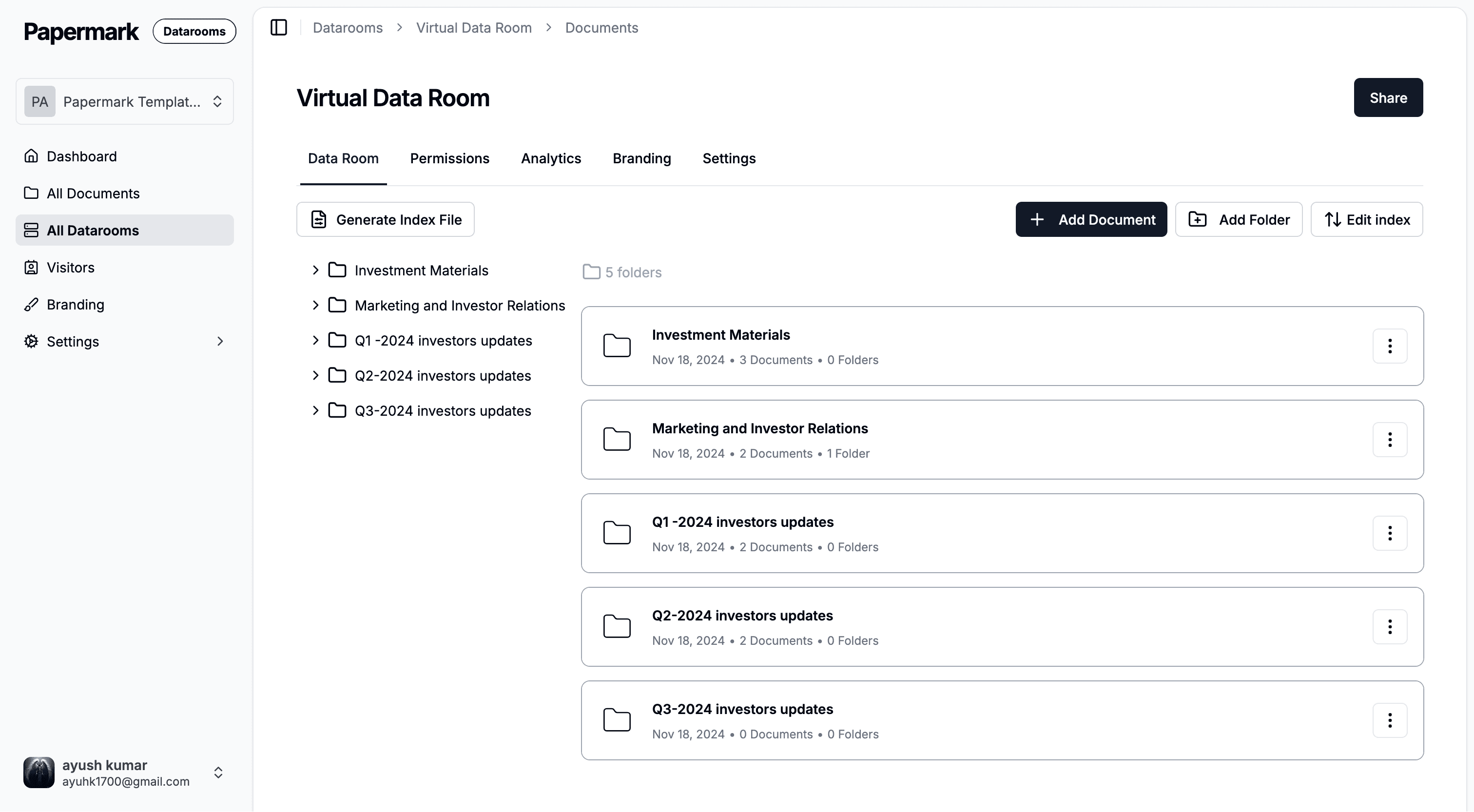Viewport: 1474px width, 812px height.
Task: Click the Share button
Action: (x=1388, y=98)
